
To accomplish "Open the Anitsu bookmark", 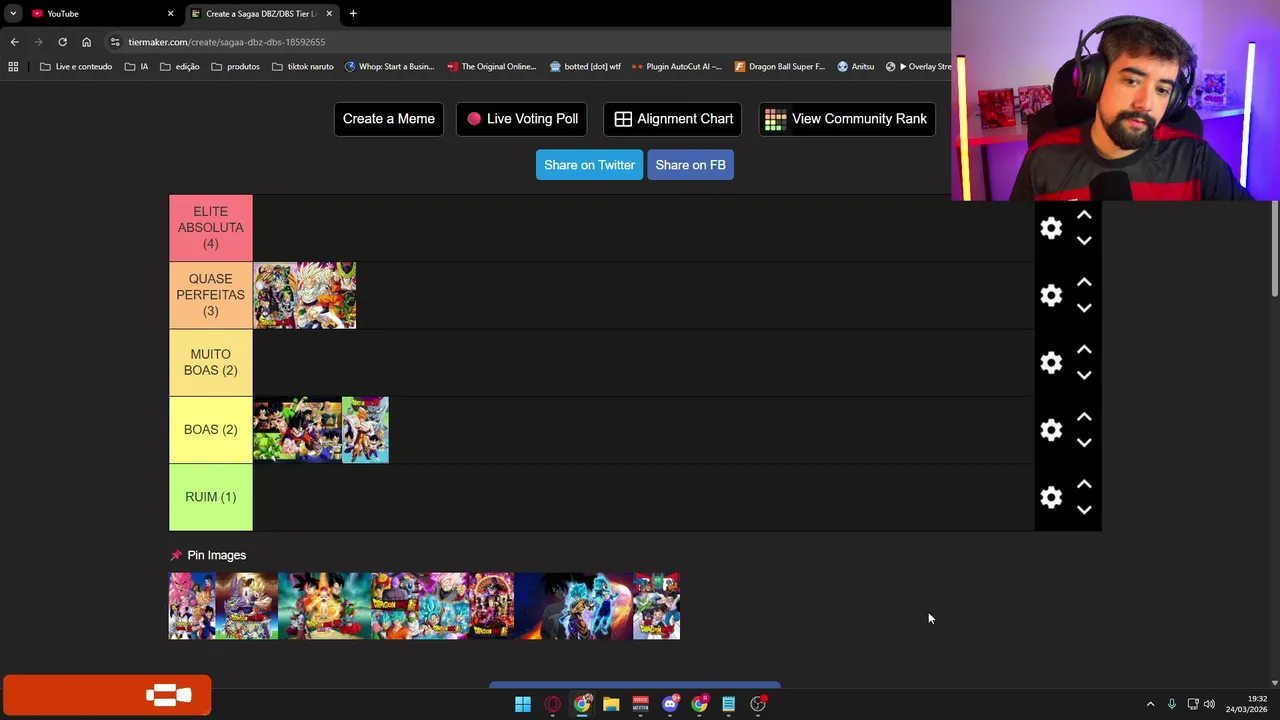I will click(856, 67).
